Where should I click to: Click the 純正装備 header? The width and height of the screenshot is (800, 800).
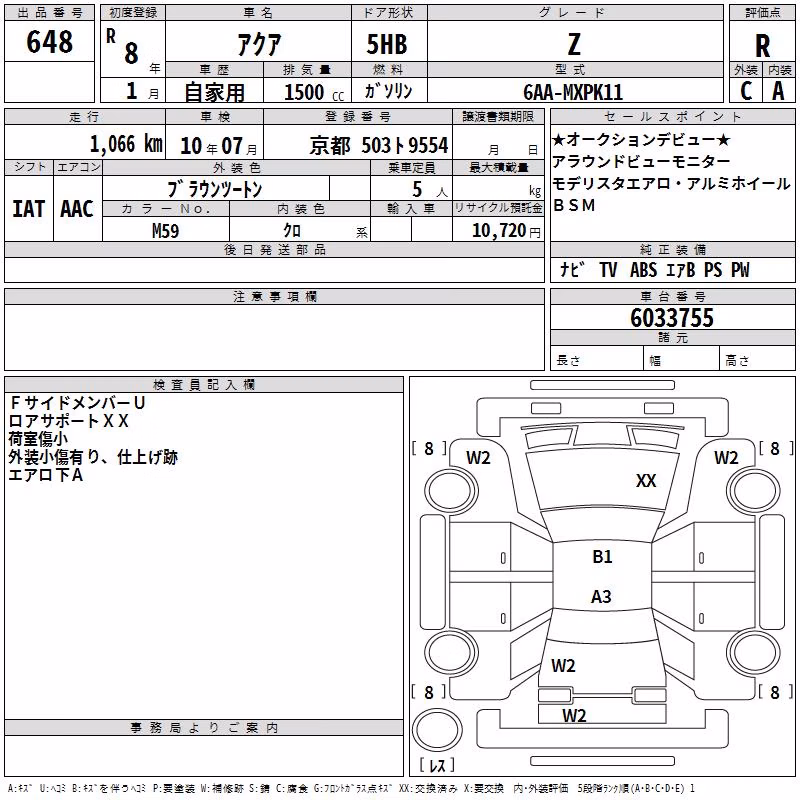pos(672,249)
